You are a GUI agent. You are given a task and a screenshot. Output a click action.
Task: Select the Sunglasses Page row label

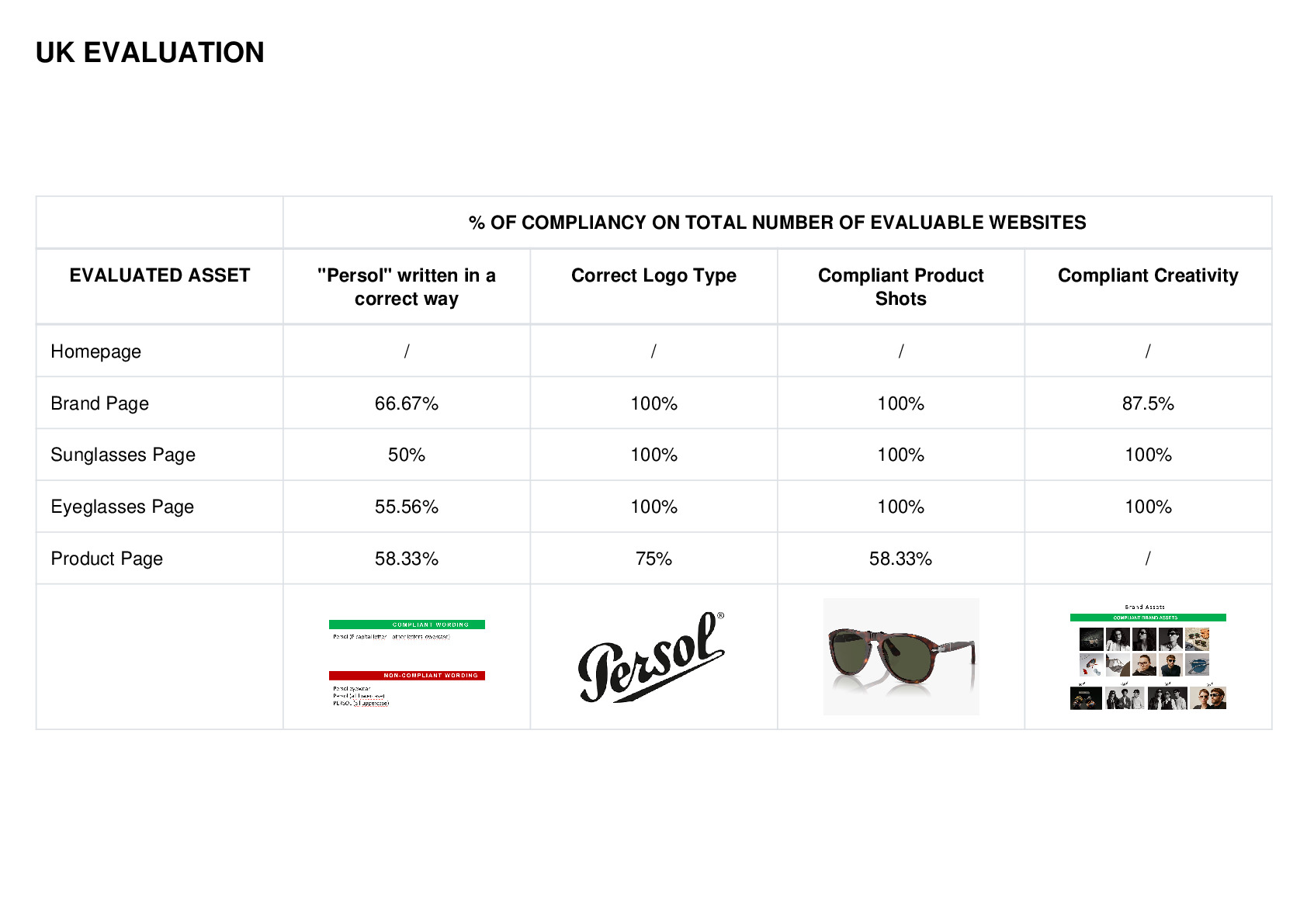coord(123,455)
